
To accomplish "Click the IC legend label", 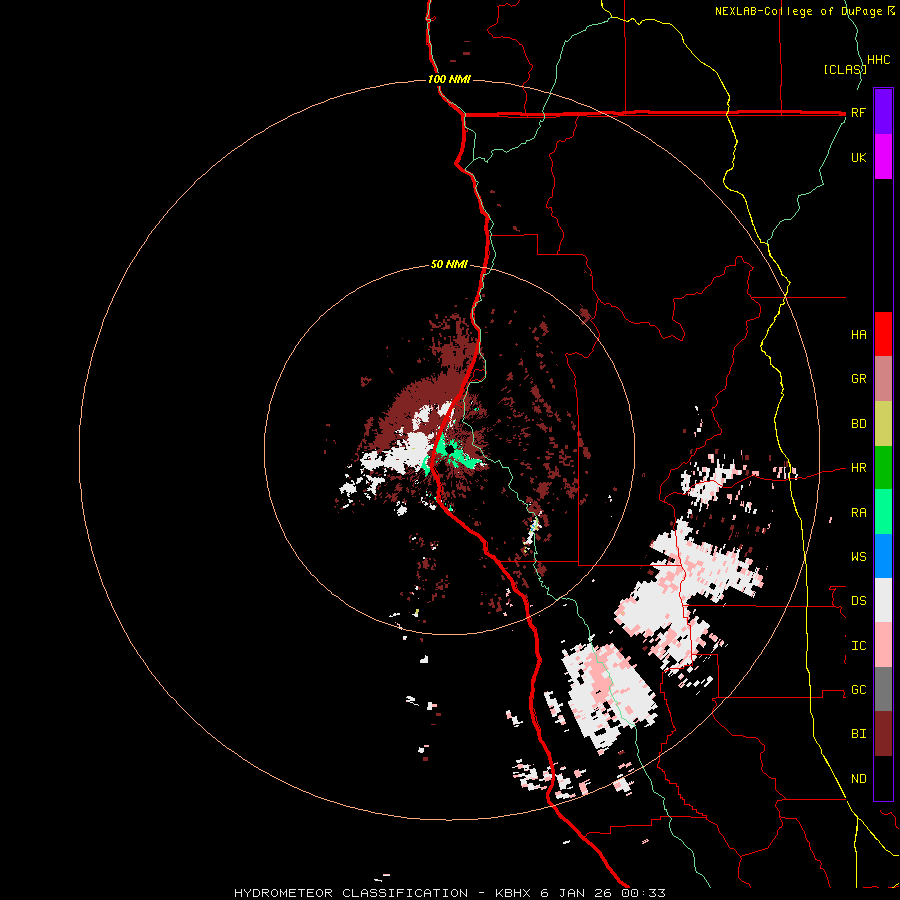I will click(x=858, y=646).
